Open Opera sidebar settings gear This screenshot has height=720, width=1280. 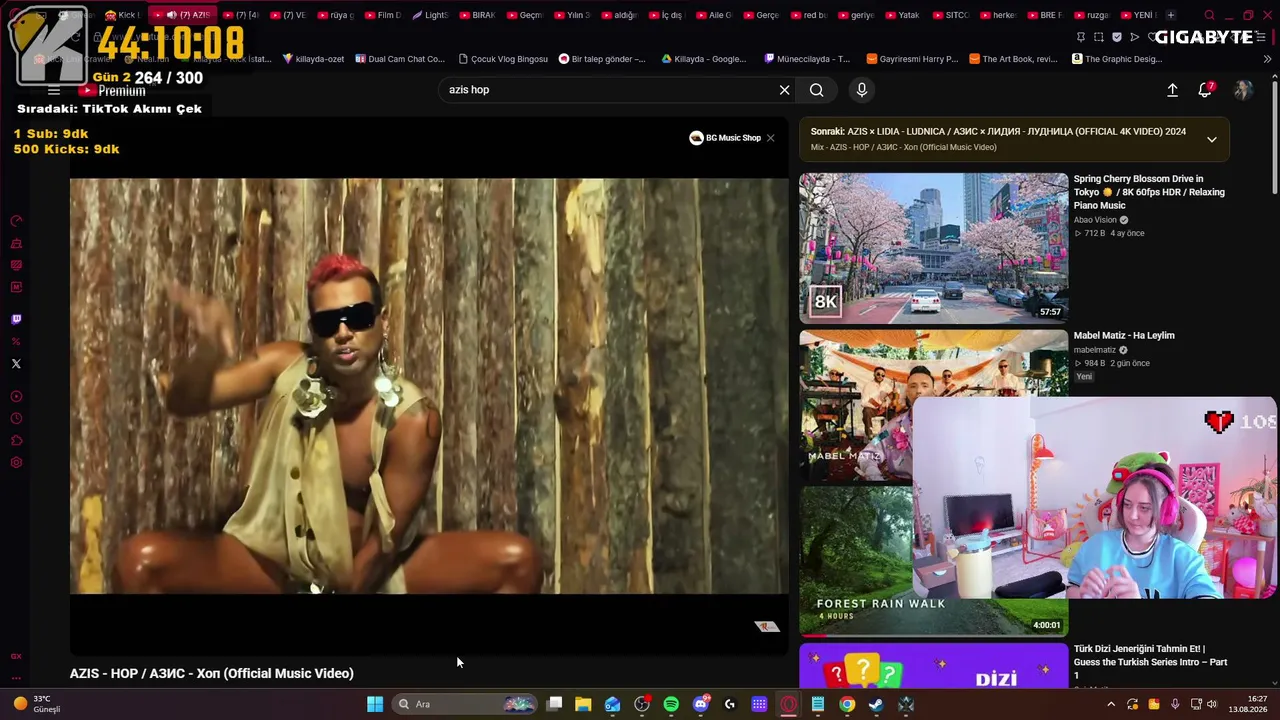point(16,463)
